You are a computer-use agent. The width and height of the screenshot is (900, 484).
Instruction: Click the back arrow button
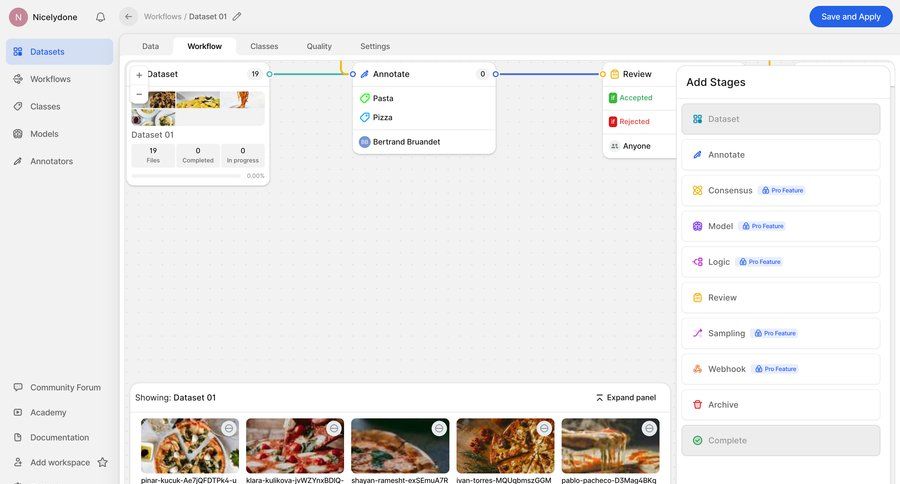[128, 16]
